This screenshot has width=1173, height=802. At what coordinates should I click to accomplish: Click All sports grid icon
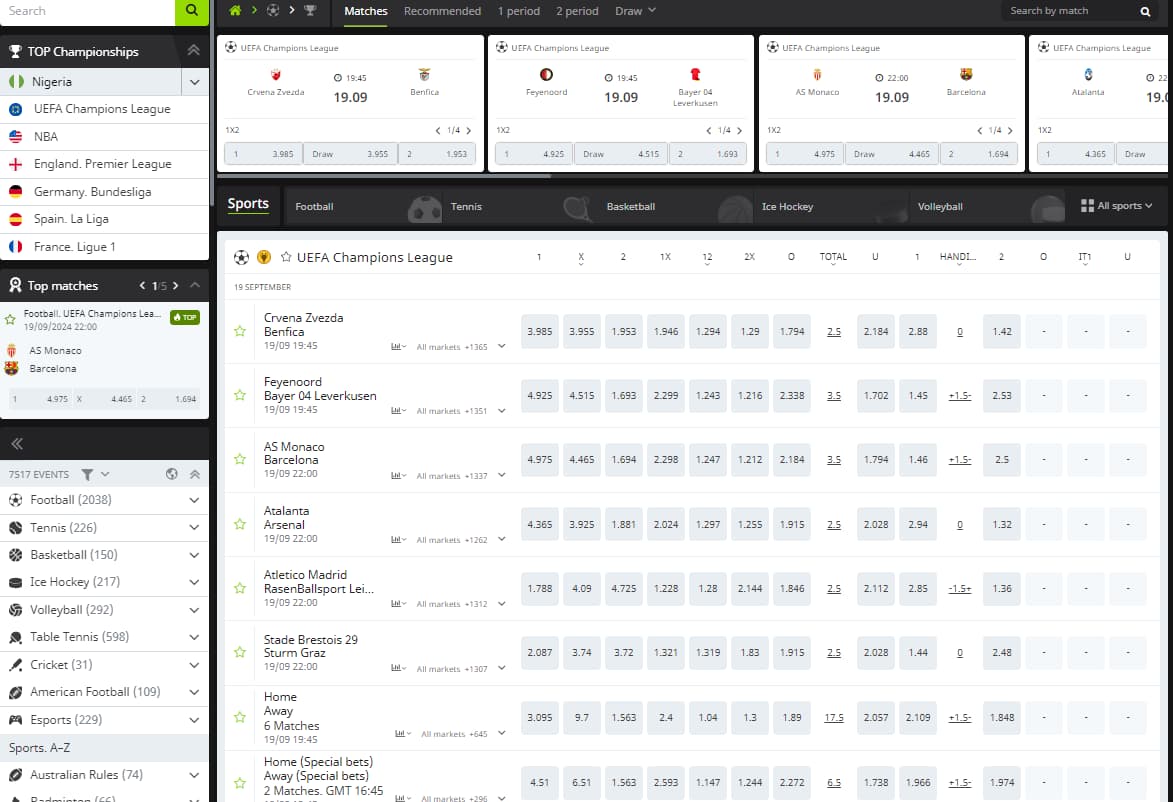(x=1087, y=206)
